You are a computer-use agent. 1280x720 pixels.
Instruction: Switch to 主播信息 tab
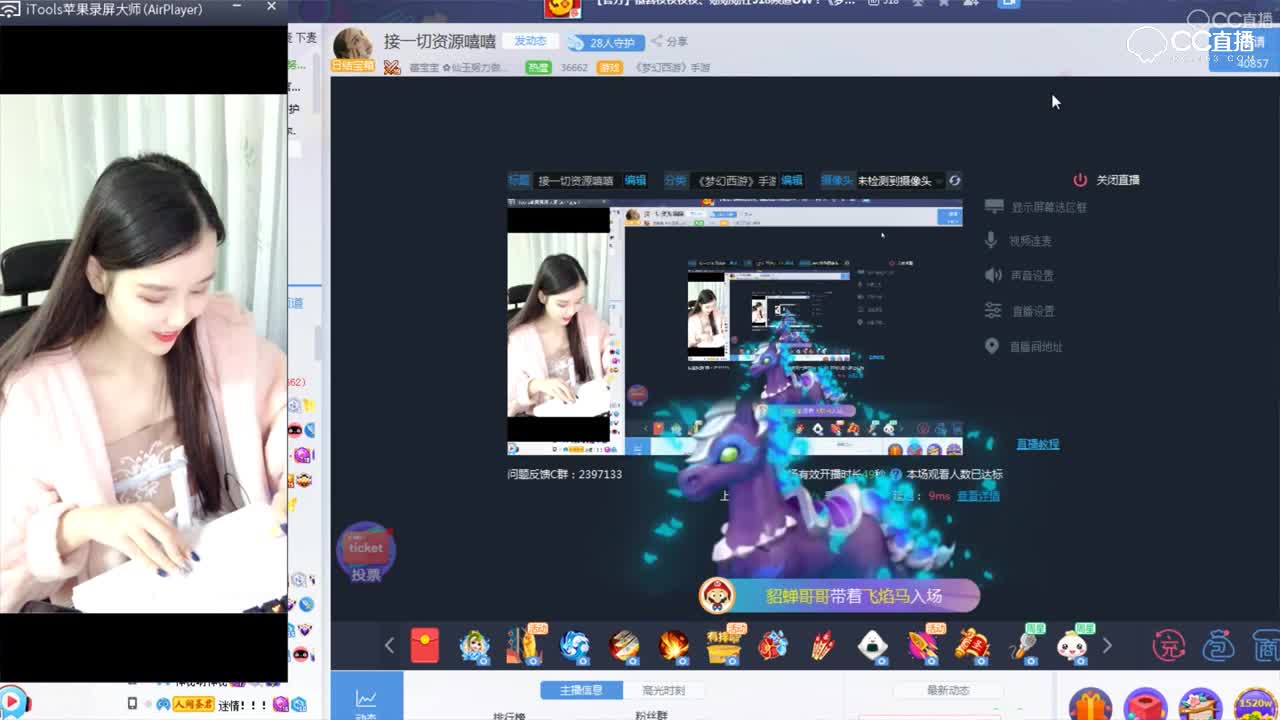point(581,691)
